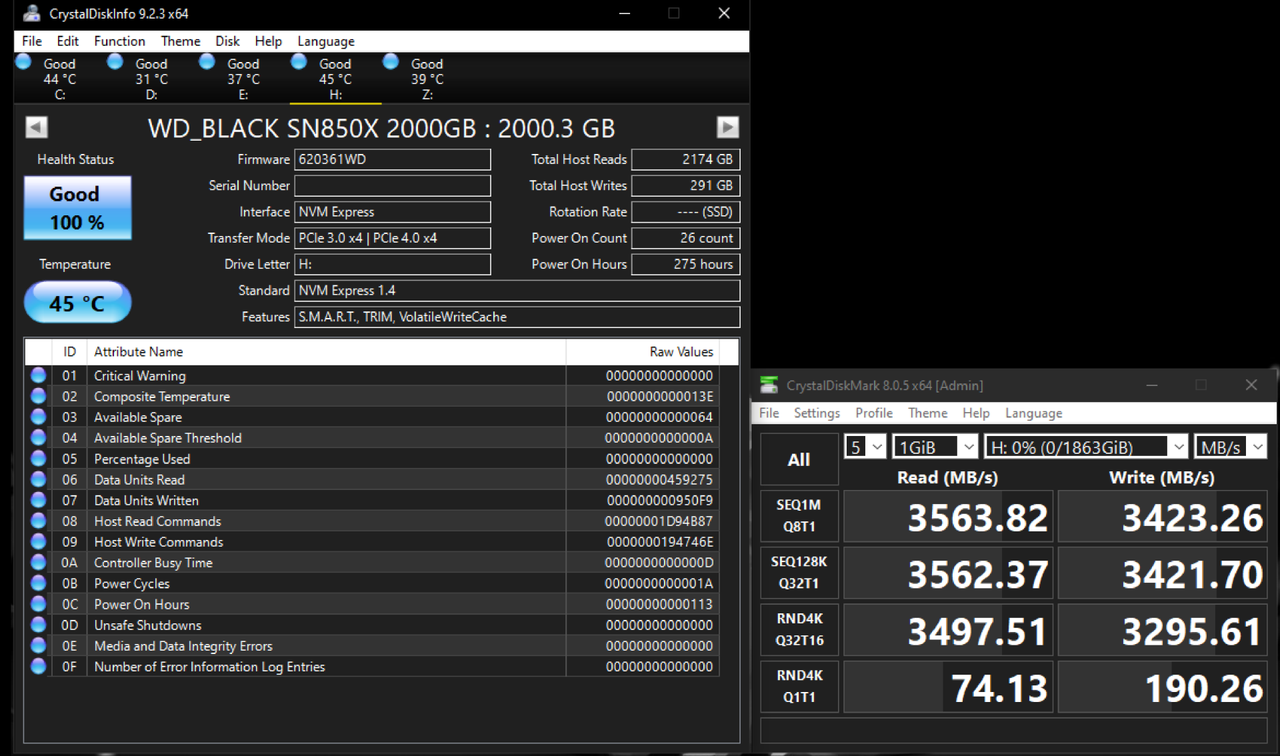Open Theme menu in CrystalDiskMark
Viewport: 1280px width, 756px height.
coord(928,413)
